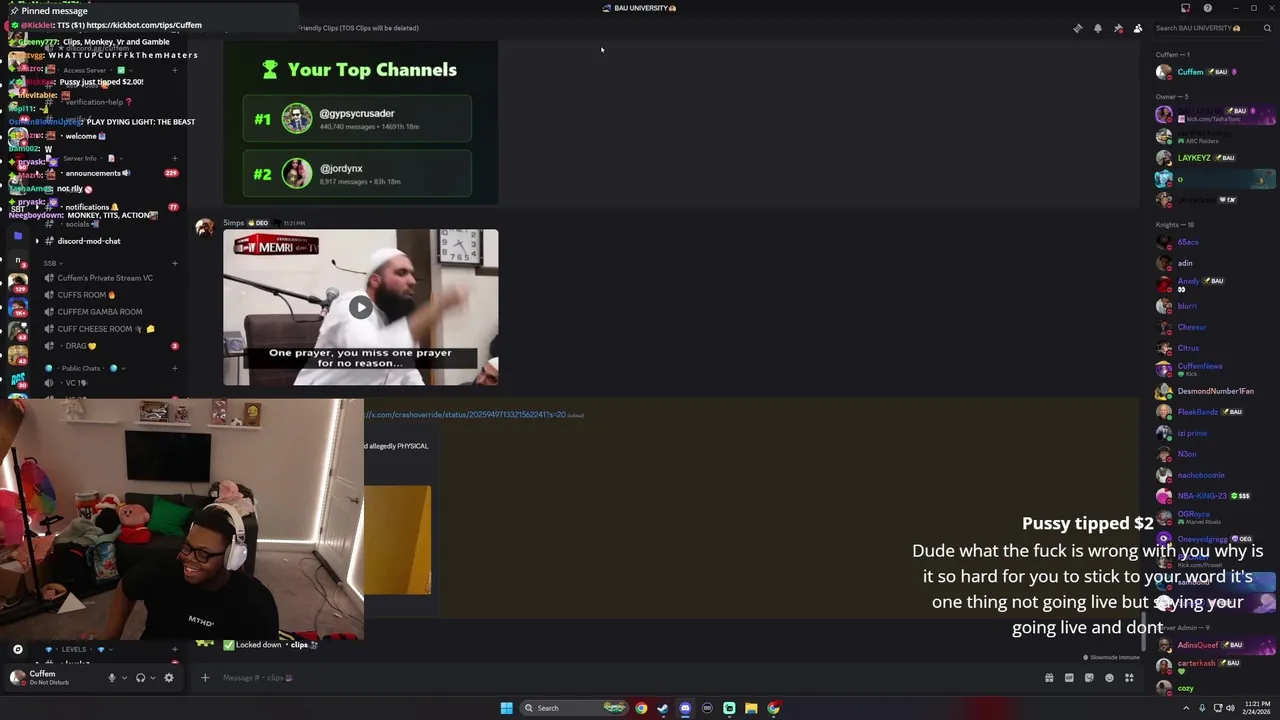Add channel to SSB category

point(175,263)
